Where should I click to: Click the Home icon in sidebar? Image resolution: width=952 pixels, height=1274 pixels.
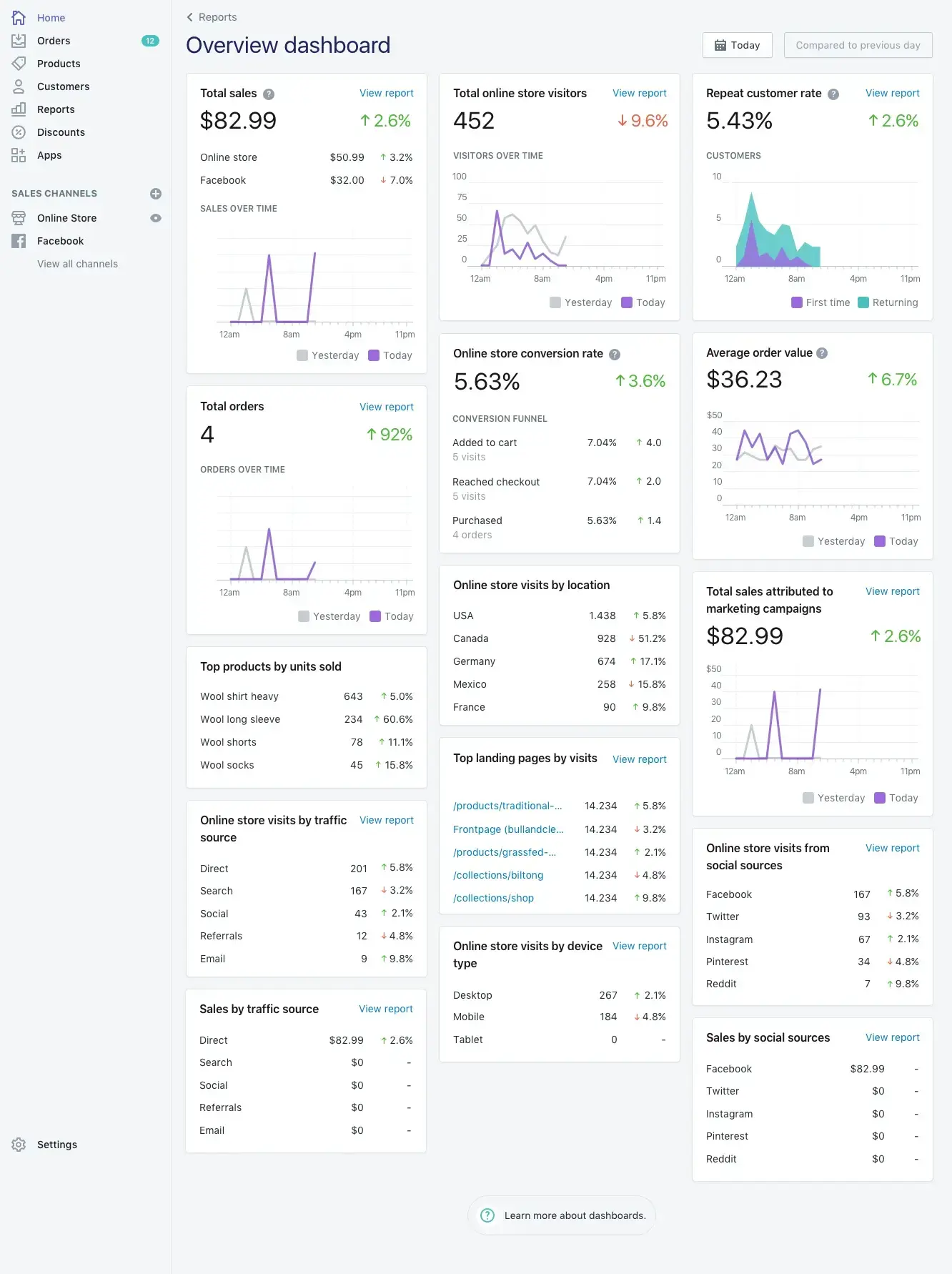coord(19,18)
